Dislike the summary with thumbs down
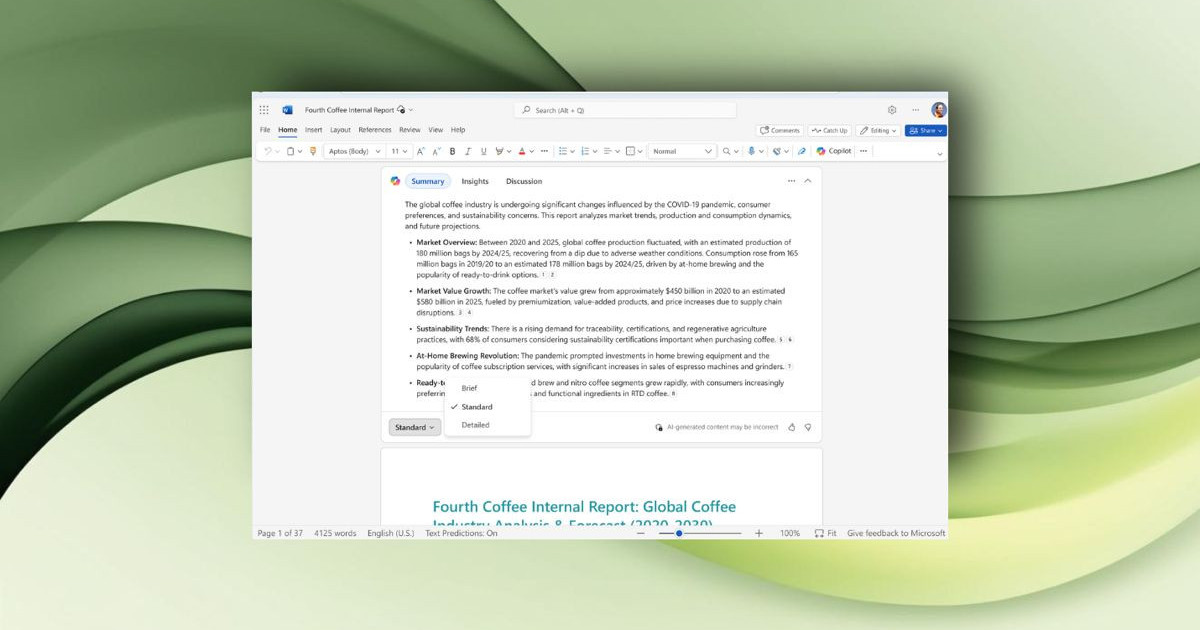The width and height of the screenshot is (1200, 630). (808, 427)
